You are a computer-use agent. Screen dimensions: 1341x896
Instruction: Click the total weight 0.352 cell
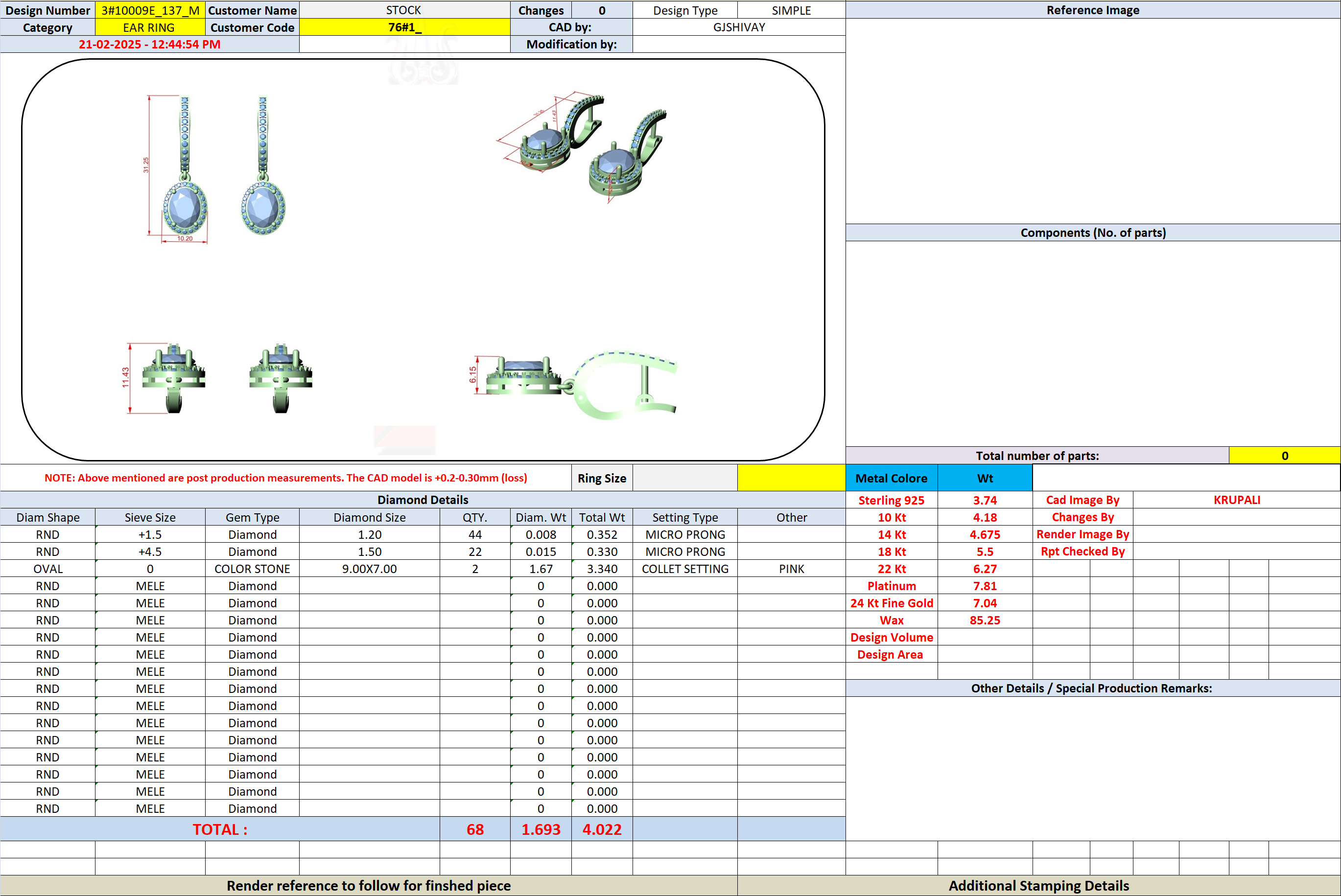click(x=602, y=534)
